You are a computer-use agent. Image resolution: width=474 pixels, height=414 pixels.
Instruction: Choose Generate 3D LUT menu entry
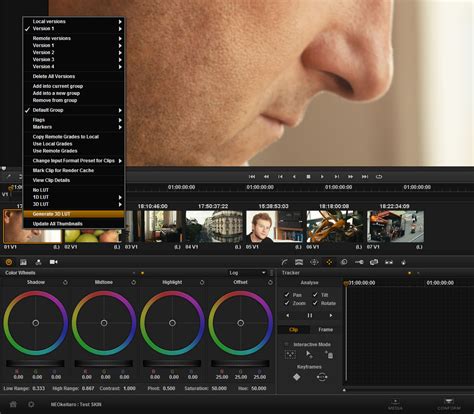74,214
